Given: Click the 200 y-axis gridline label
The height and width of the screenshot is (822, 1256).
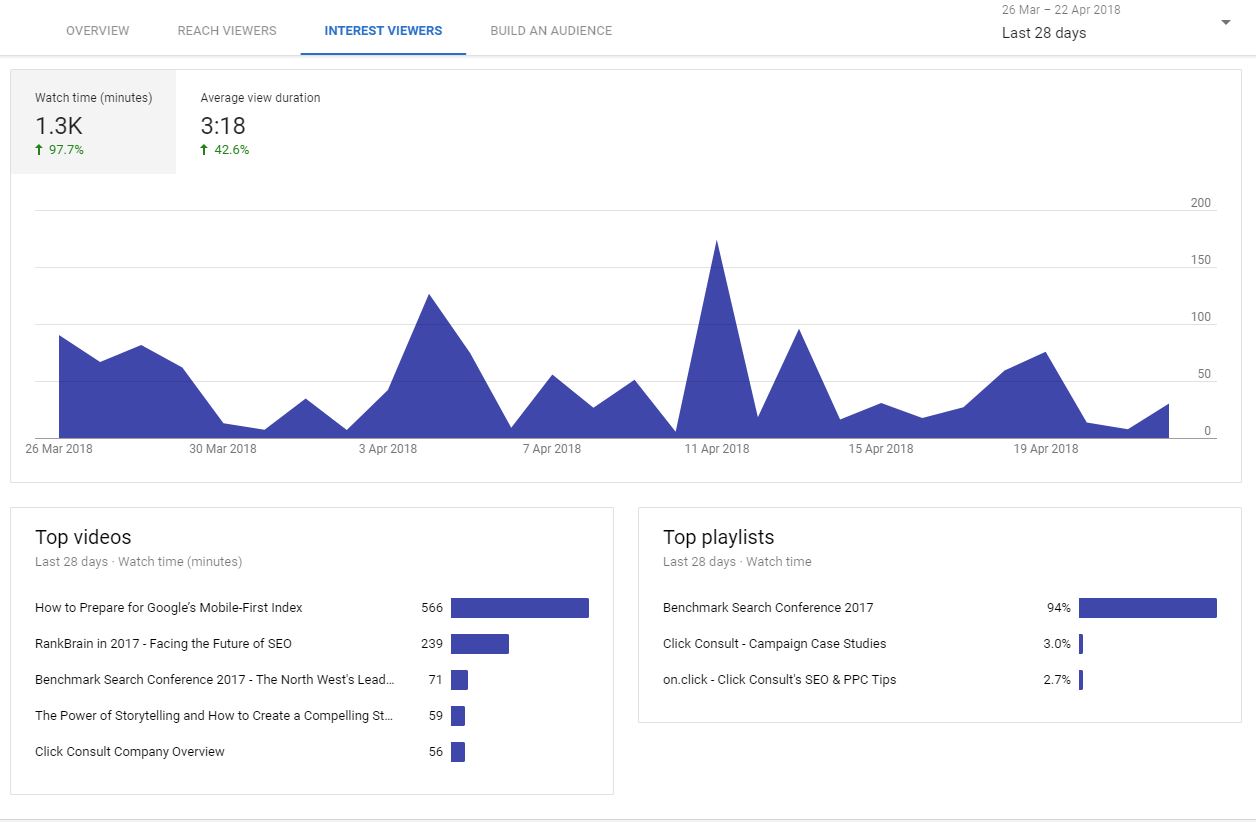Looking at the screenshot, I should coord(1201,203).
